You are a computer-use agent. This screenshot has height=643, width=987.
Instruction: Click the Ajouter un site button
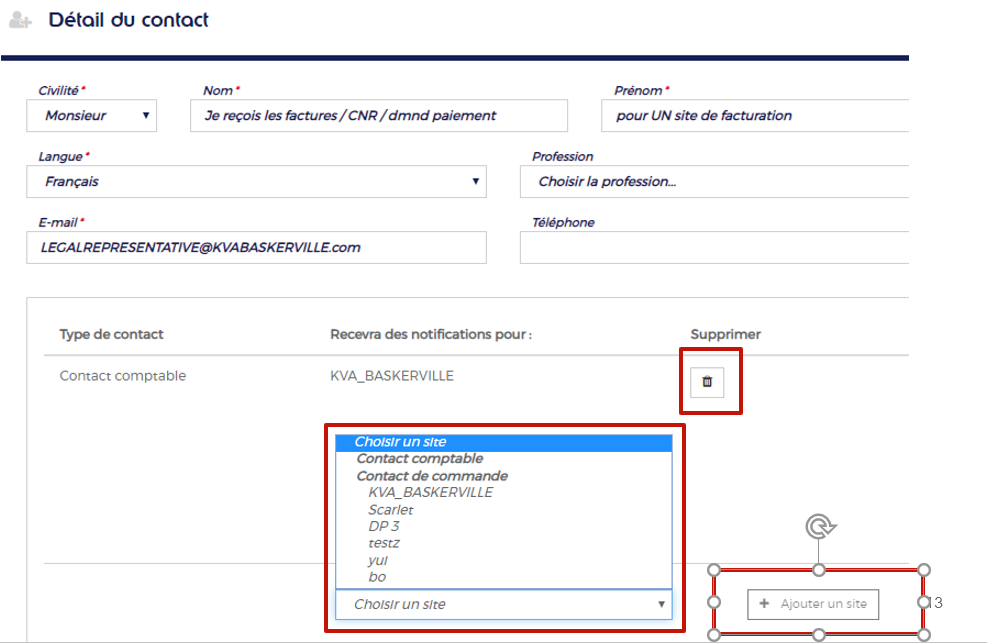click(813, 604)
